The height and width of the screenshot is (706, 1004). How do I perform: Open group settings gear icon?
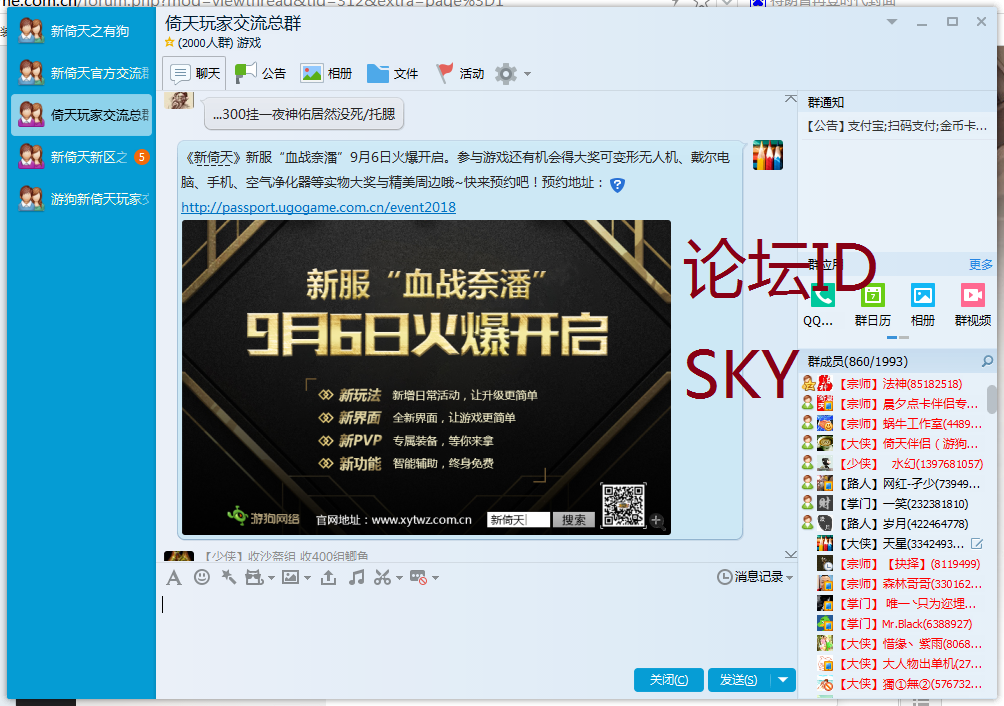pos(506,74)
